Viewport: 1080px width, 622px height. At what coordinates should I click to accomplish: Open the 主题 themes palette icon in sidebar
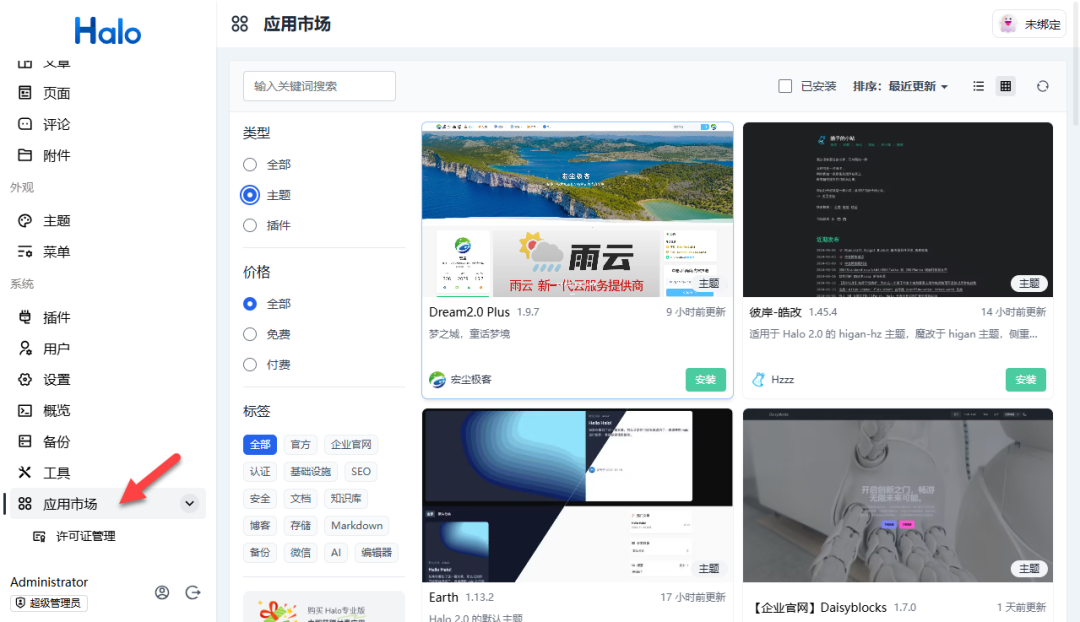pos(25,220)
